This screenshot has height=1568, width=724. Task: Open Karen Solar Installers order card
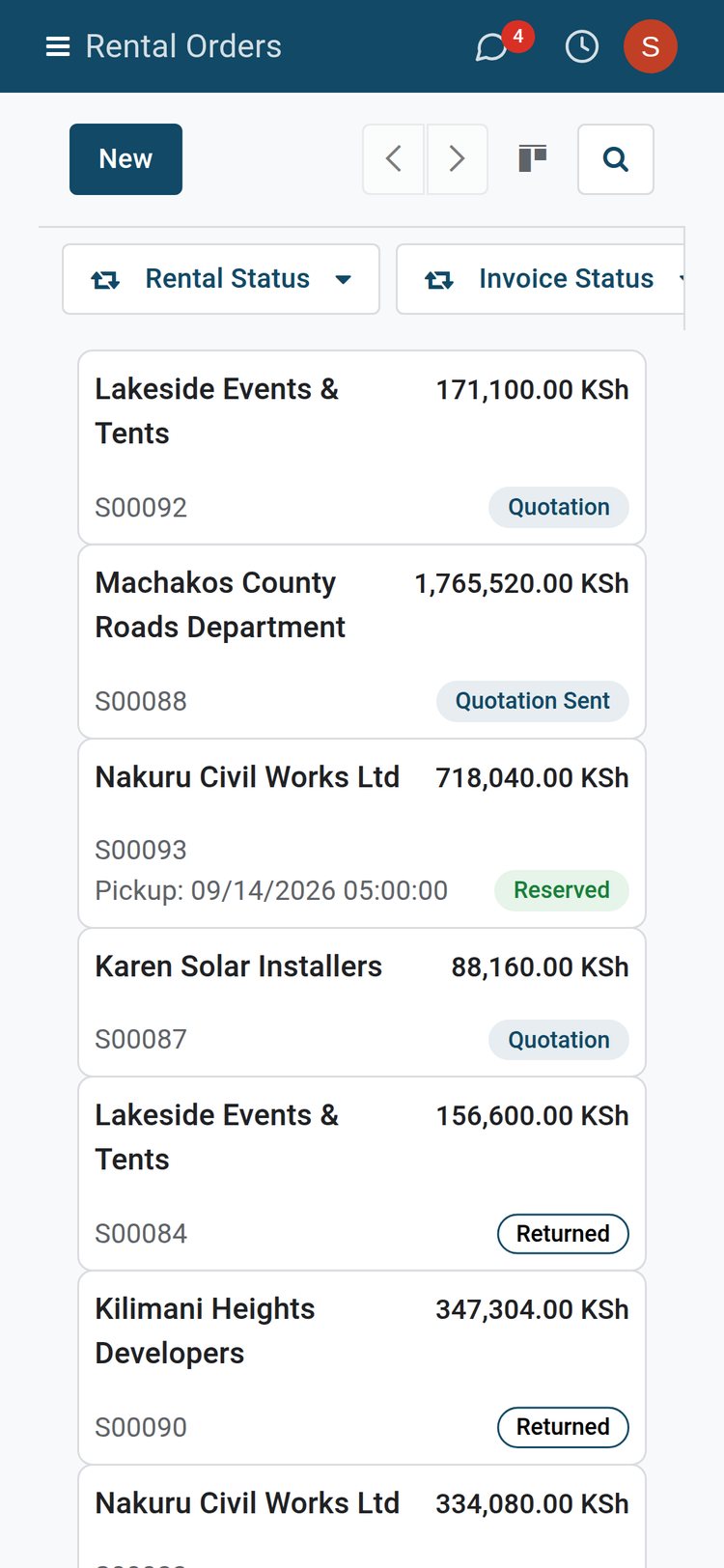[x=362, y=1002]
